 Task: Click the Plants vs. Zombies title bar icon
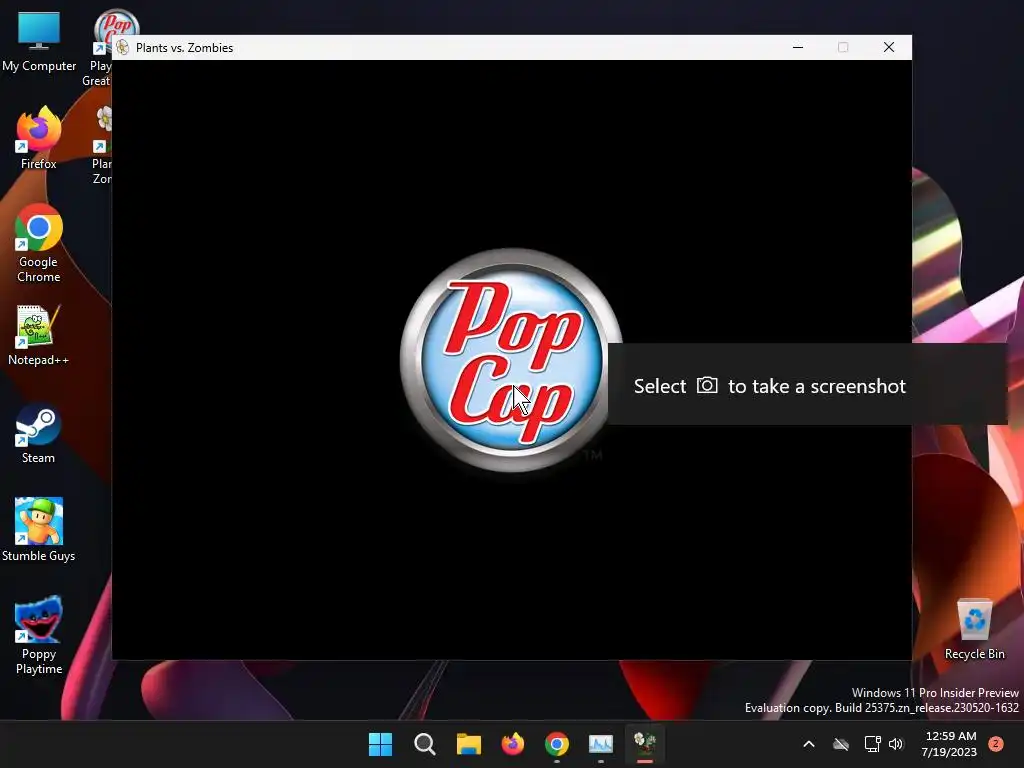point(122,47)
